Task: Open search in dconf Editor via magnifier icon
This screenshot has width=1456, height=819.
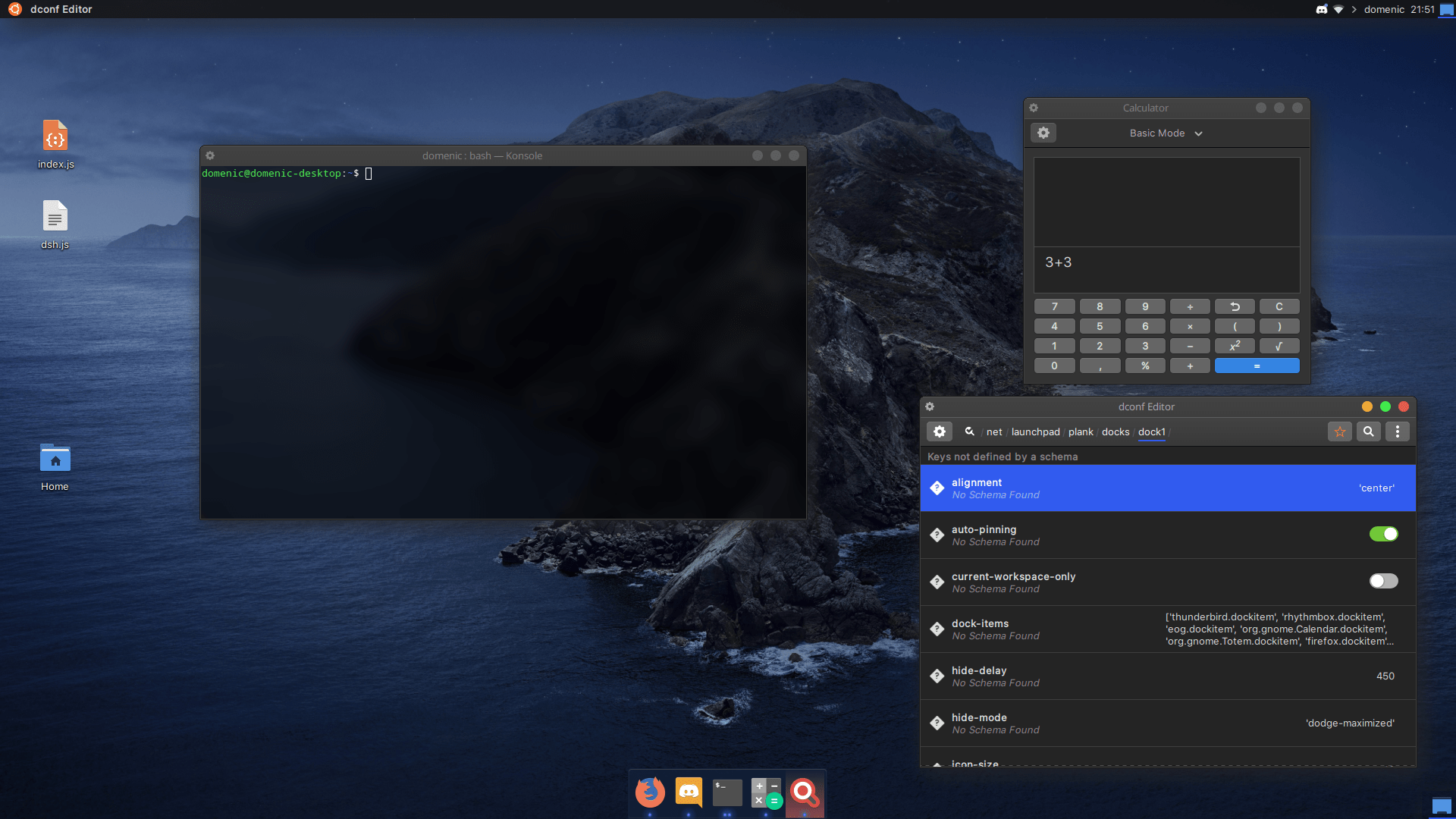Action: pyautogui.click(x=1369, y=431)
